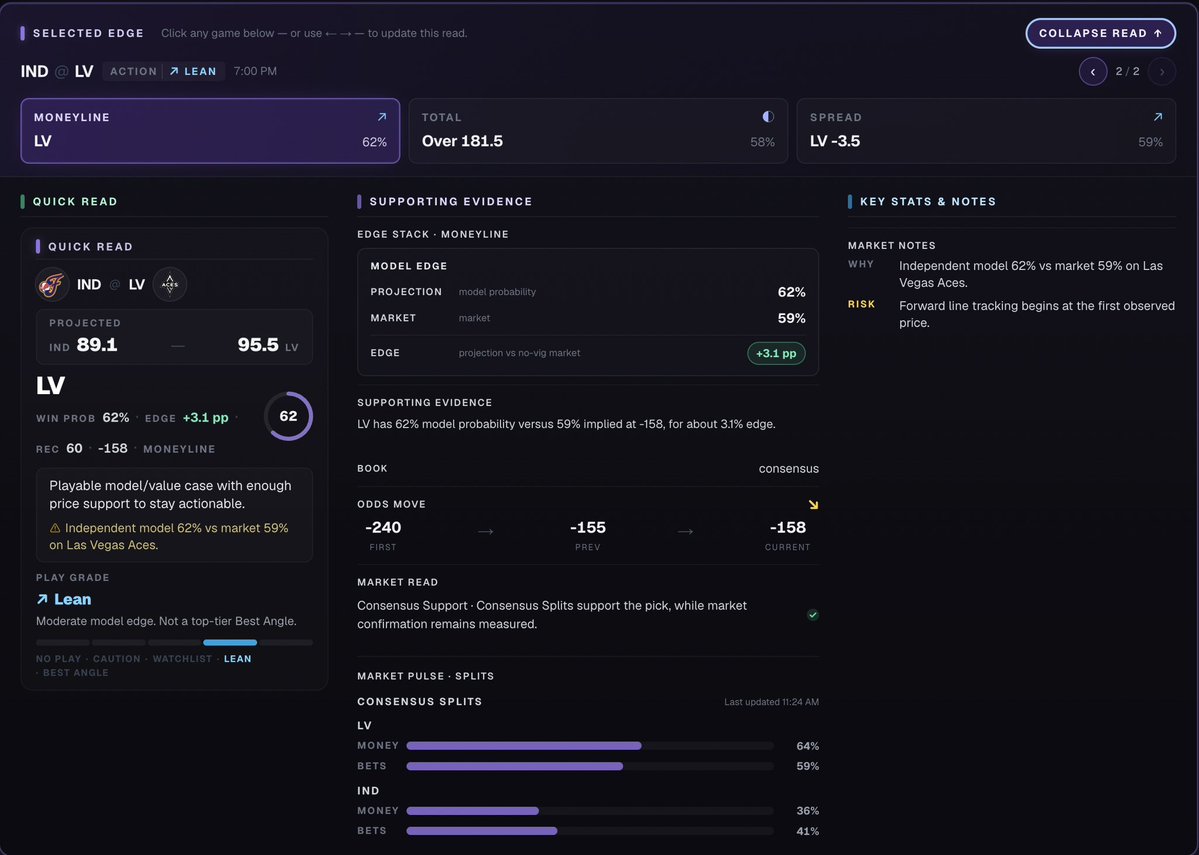
Task: Click the CAUTION grade label
Action: tap(116, 659)
